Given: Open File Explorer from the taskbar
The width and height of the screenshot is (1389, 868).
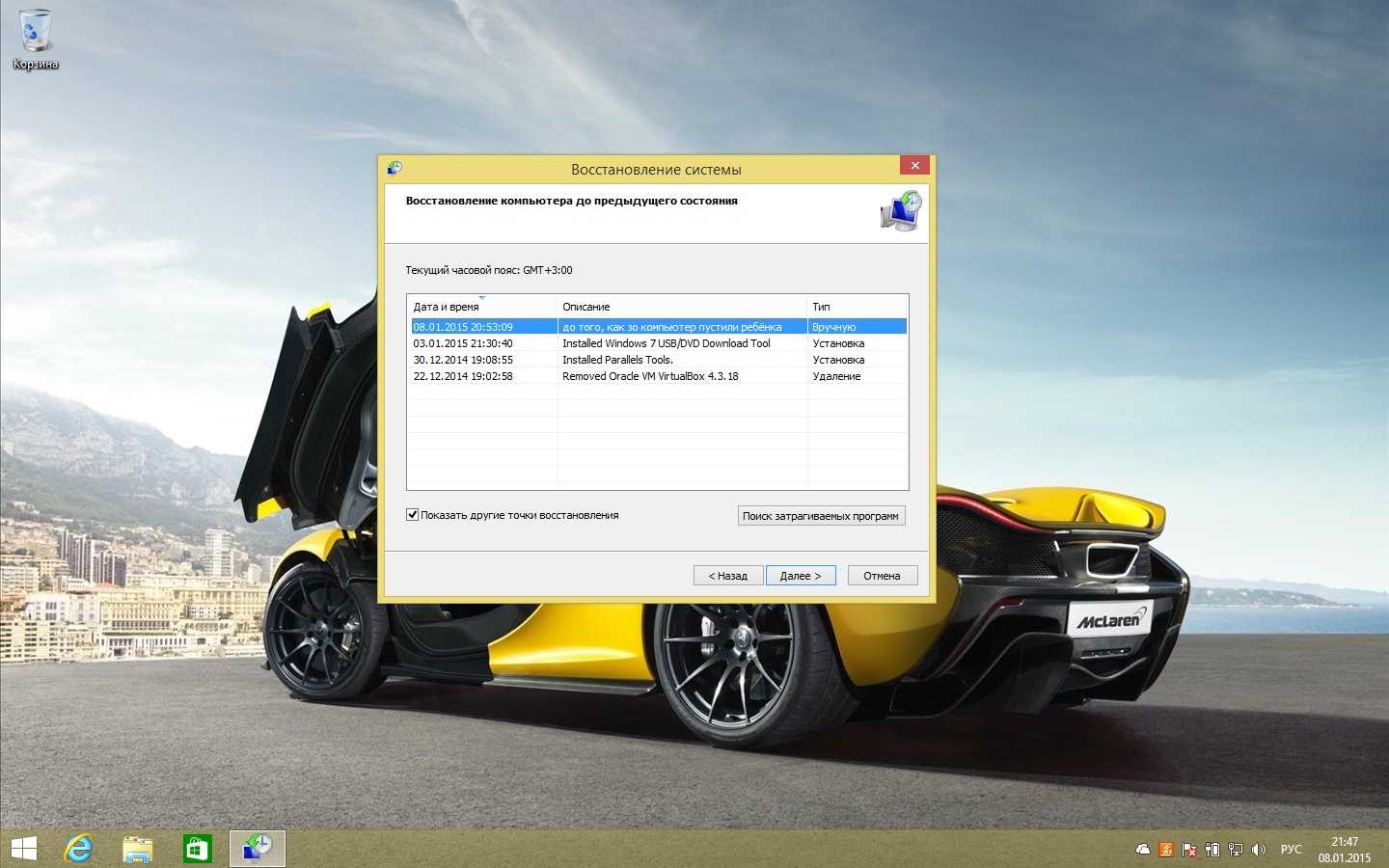Looking at the screenshot, I should point(138,849).
